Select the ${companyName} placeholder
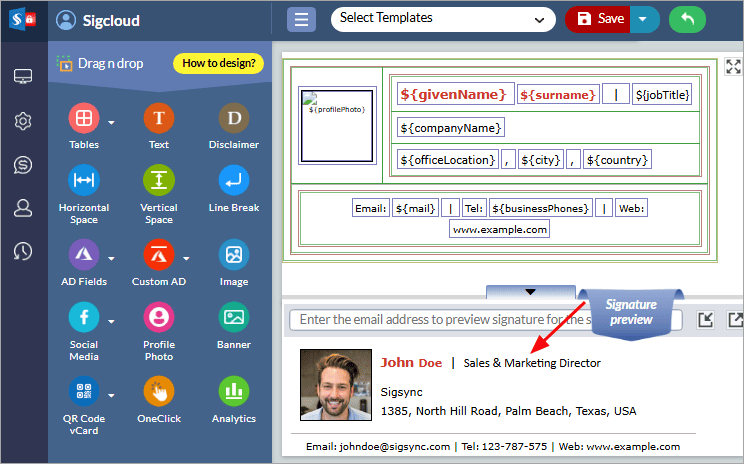This screenshot has width=744, height=464. click(x=451, y=128)
